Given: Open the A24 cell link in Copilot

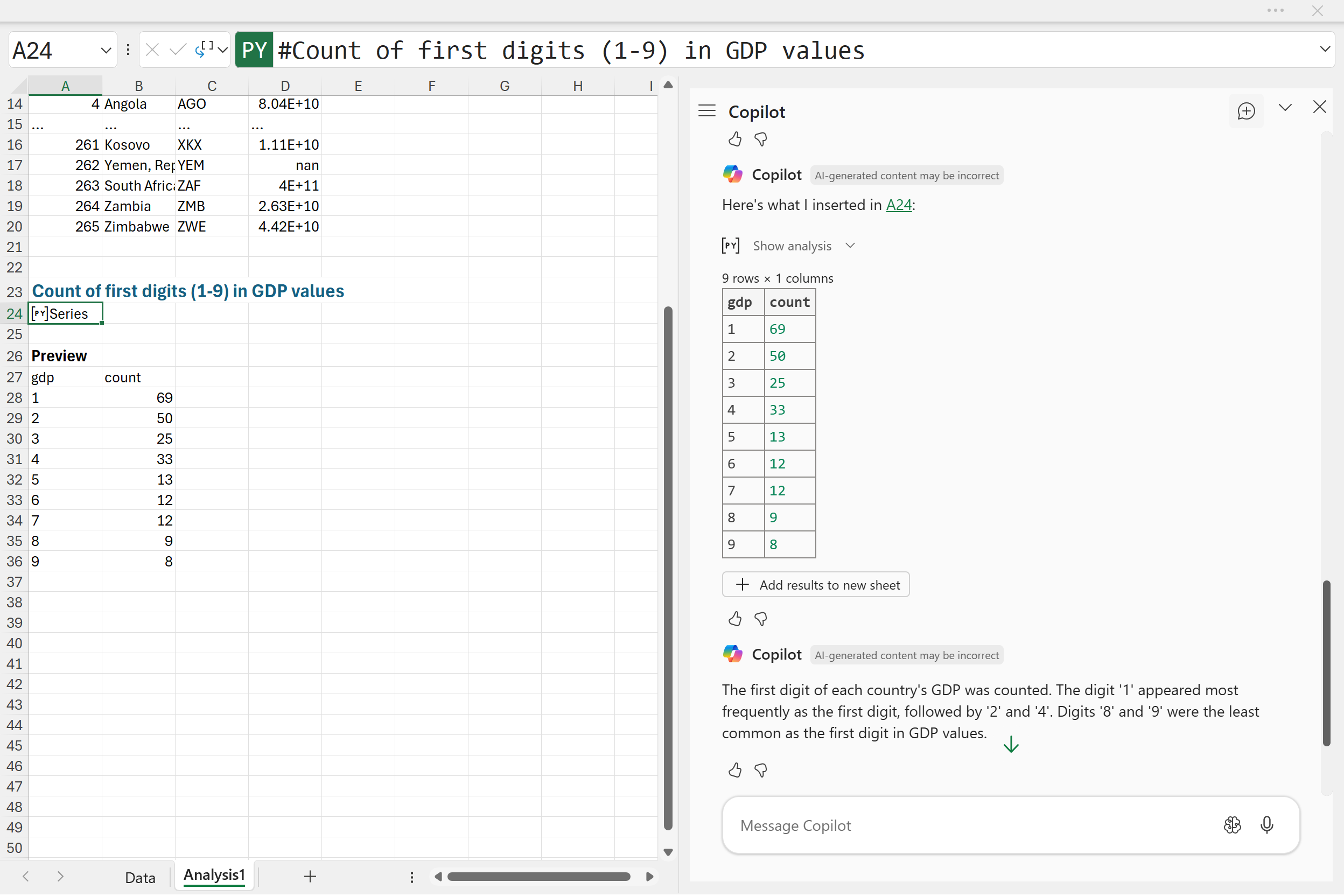Looking at the screenshot, I should pyautogui.click(x=898, y=205).
